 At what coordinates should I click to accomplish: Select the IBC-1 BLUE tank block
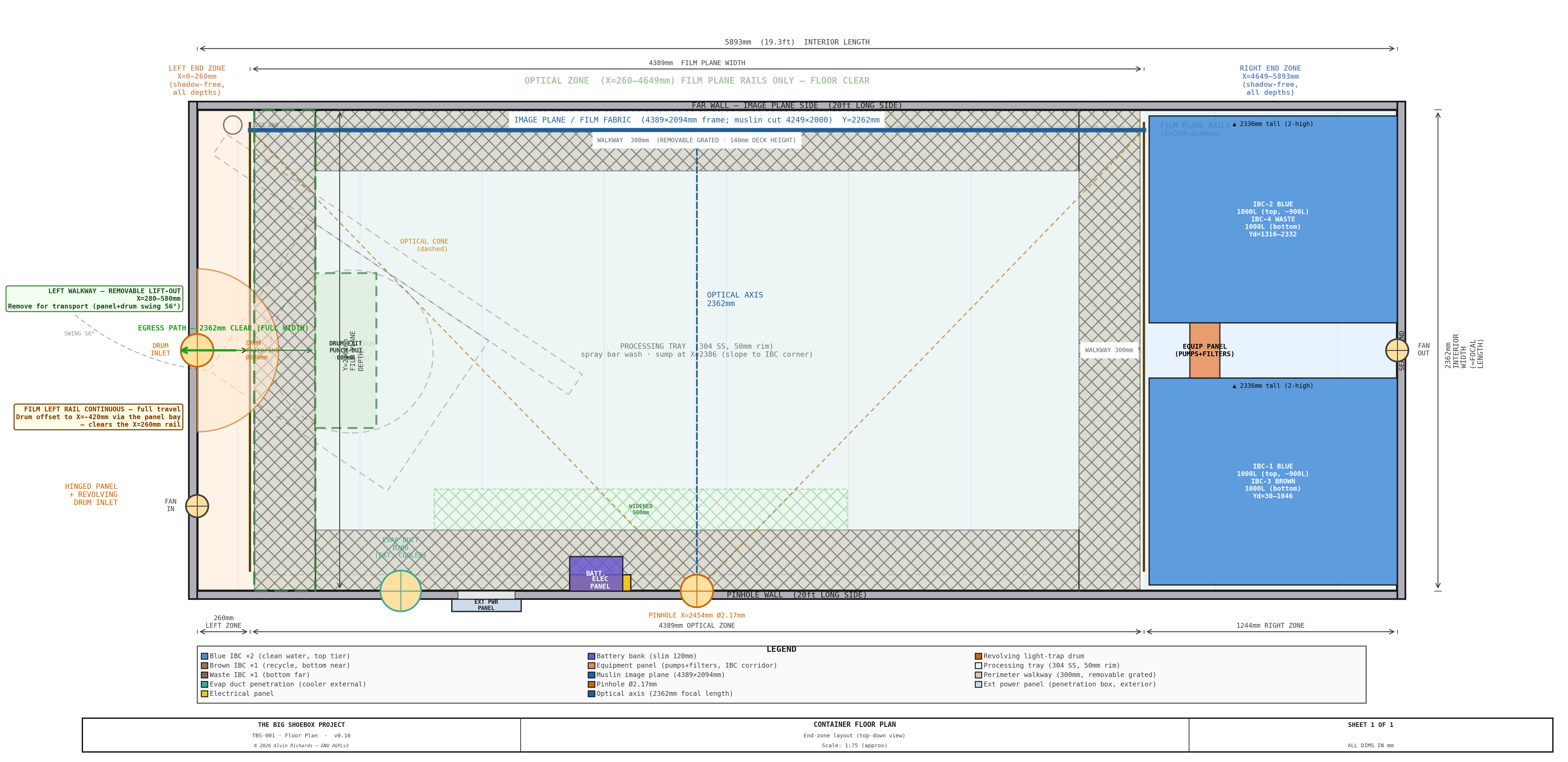point(1273,481)
